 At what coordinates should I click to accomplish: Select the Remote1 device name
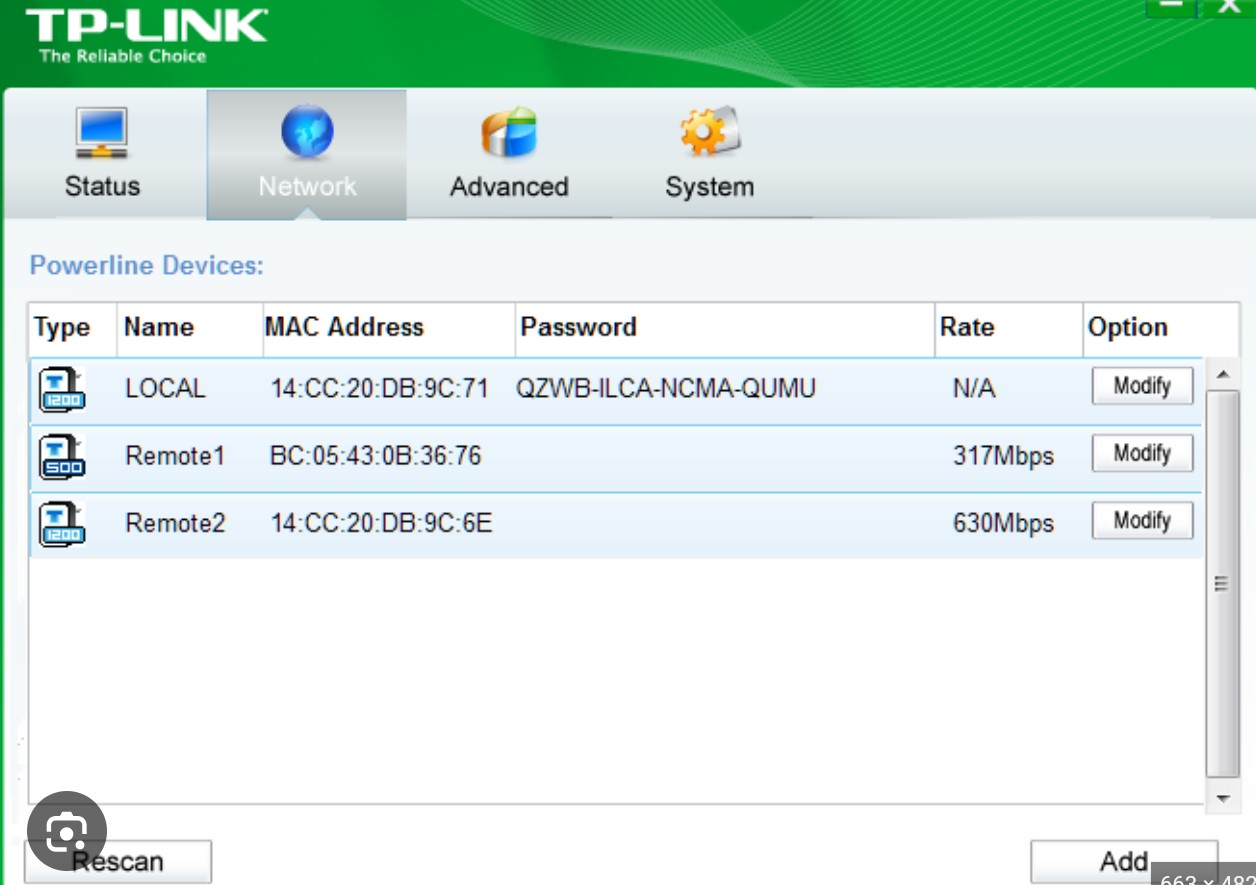coord(175,456)
